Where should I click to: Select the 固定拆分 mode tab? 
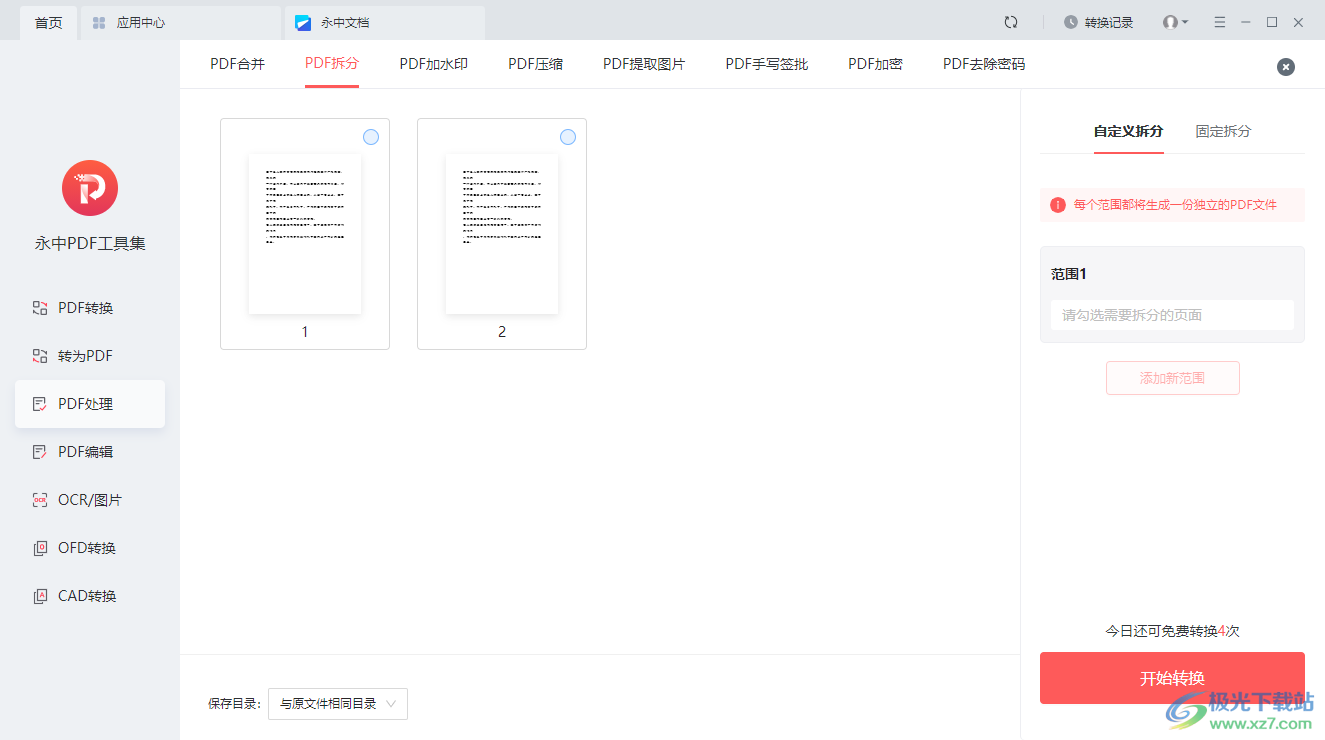tap(1223, 131)
